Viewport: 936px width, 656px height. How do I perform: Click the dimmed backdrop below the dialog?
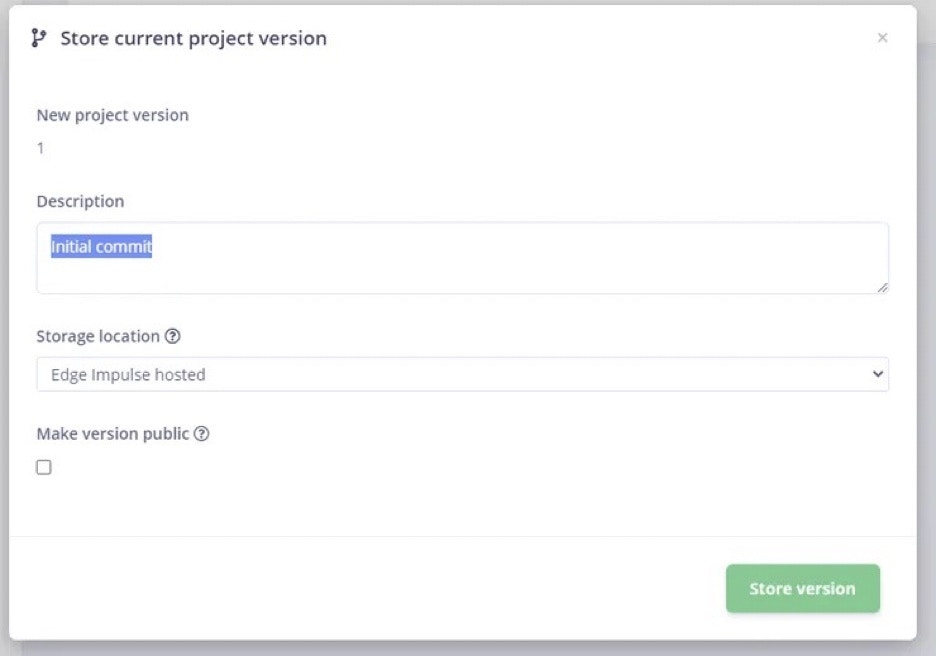pos(463,649)
